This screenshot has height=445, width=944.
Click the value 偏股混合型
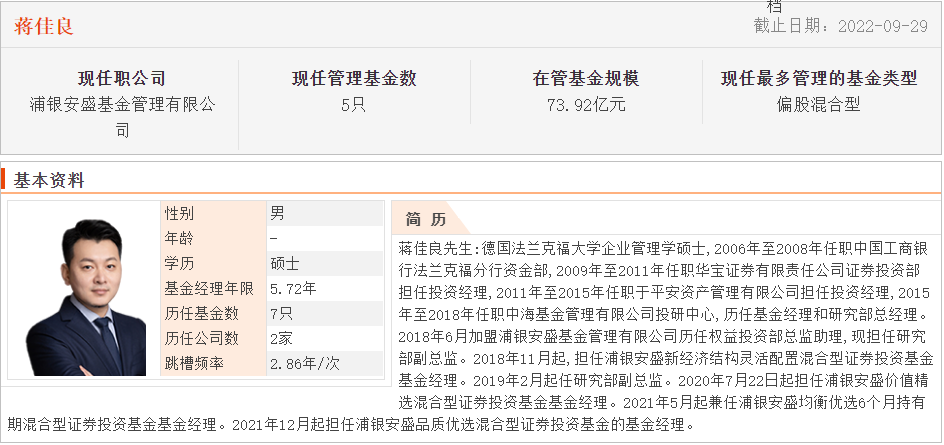pos(818,105)
